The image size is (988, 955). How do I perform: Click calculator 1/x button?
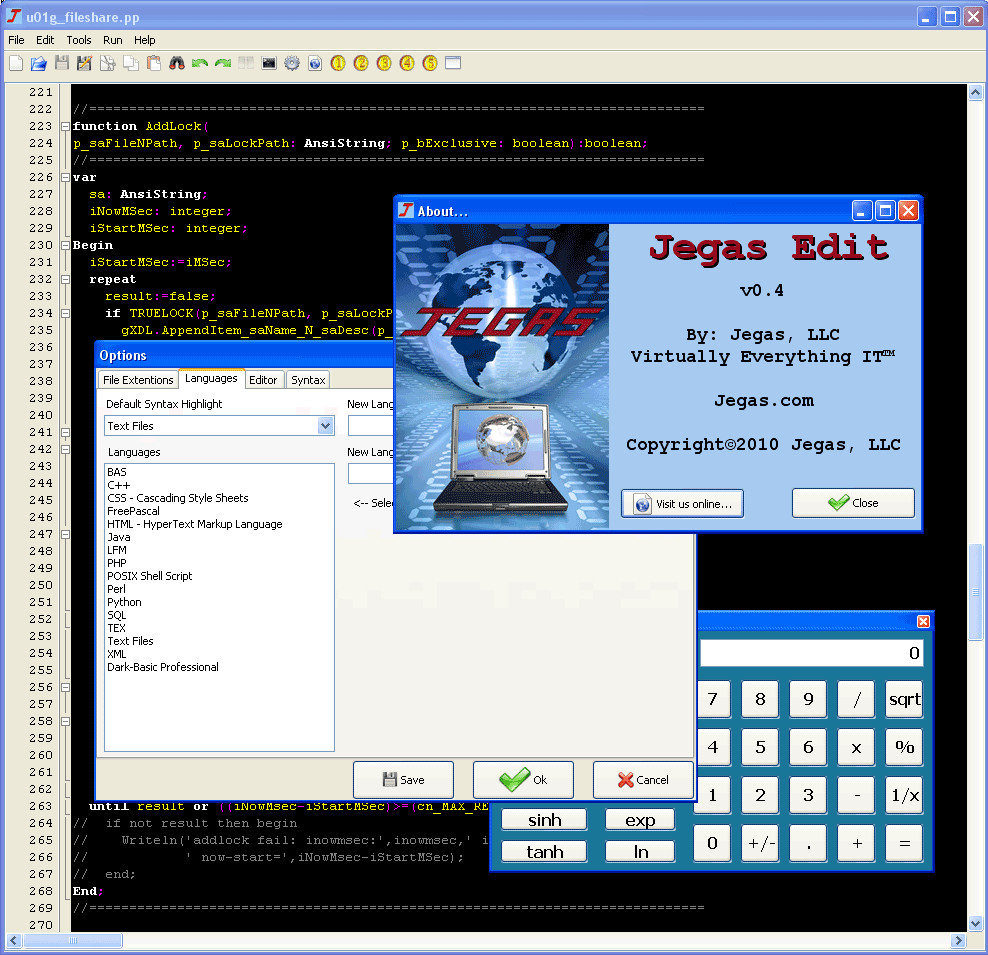pyautogui.click(x=904, y=795)
